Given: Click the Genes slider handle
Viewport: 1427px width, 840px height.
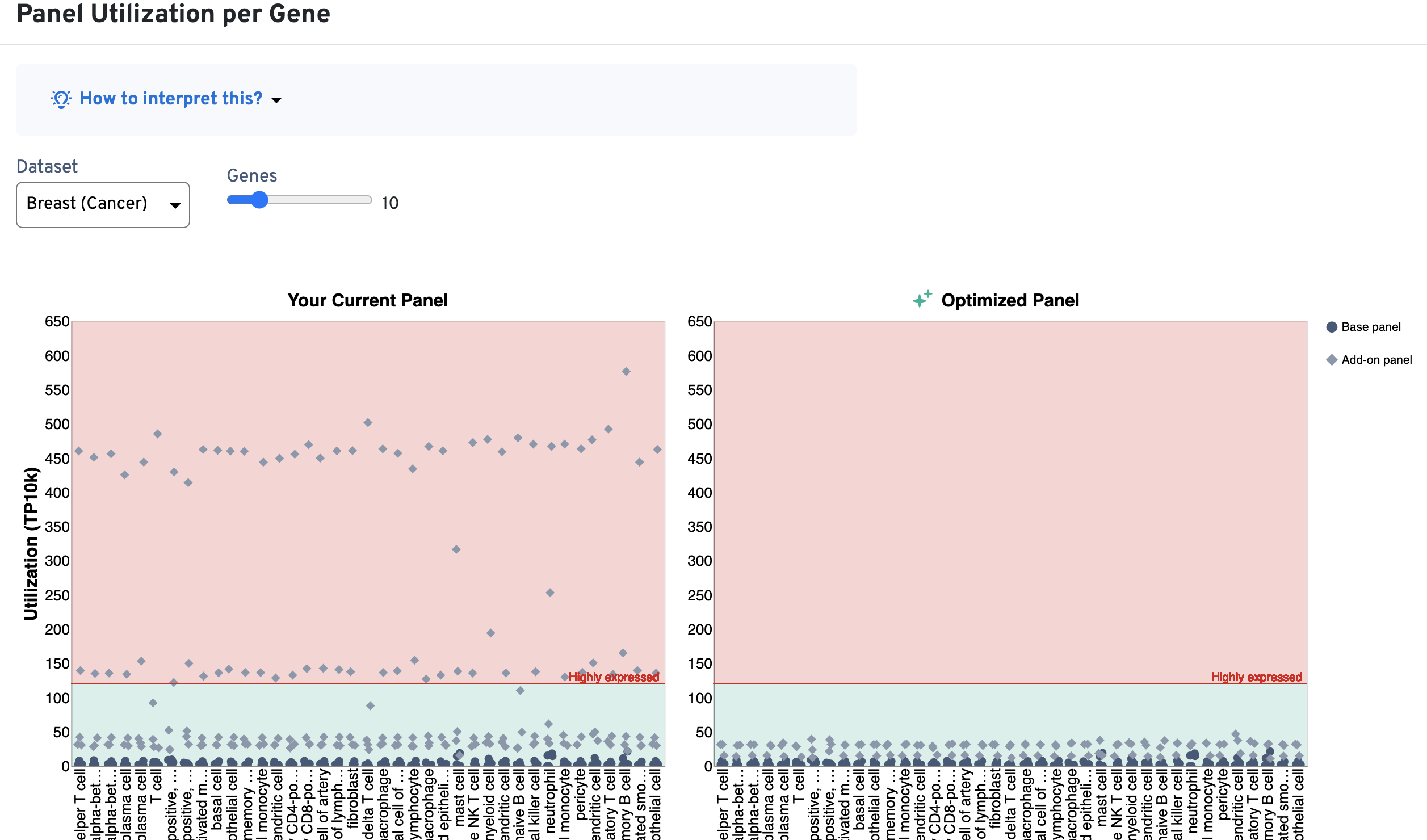Looking at the screenshot, I should (x=259, y=200).
